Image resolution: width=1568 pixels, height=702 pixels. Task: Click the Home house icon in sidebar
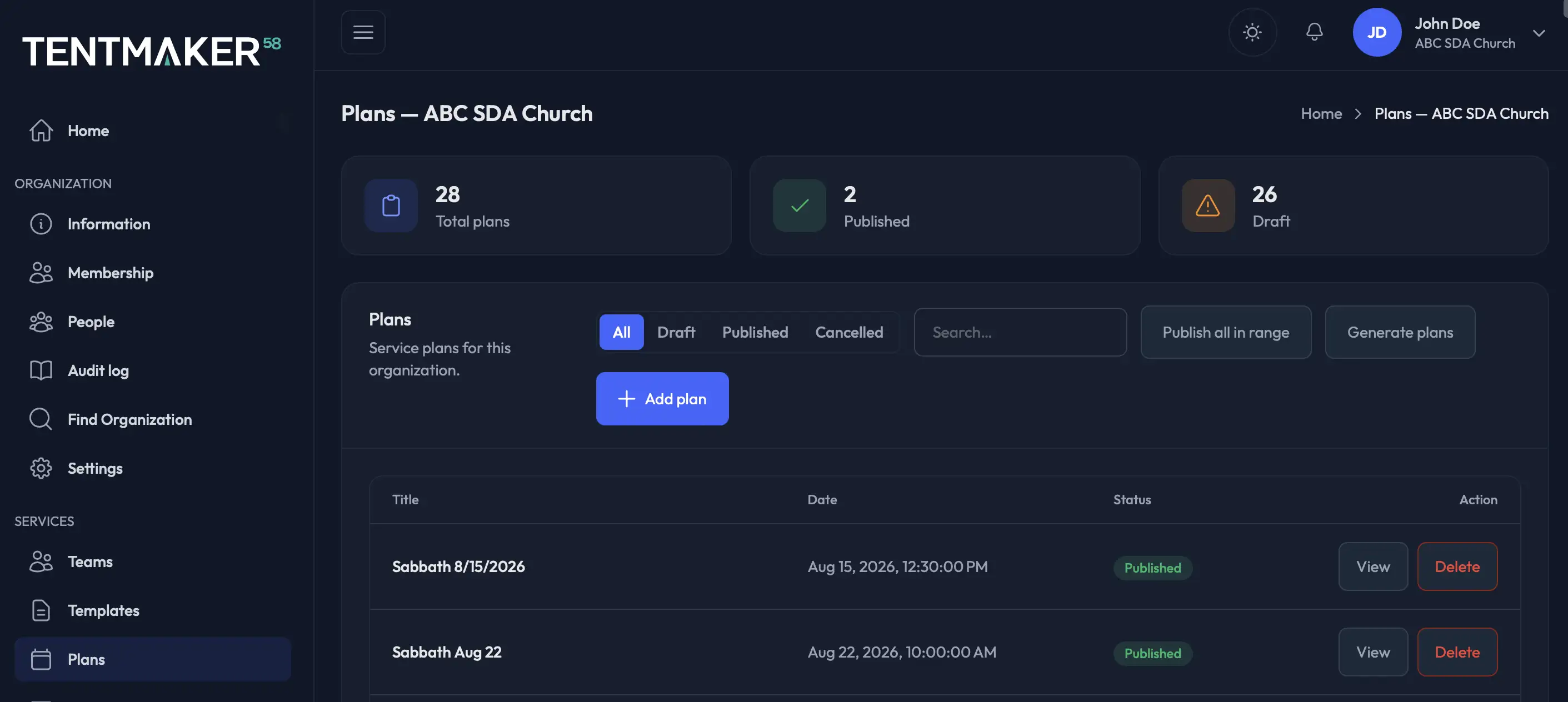tap(41, 131)
